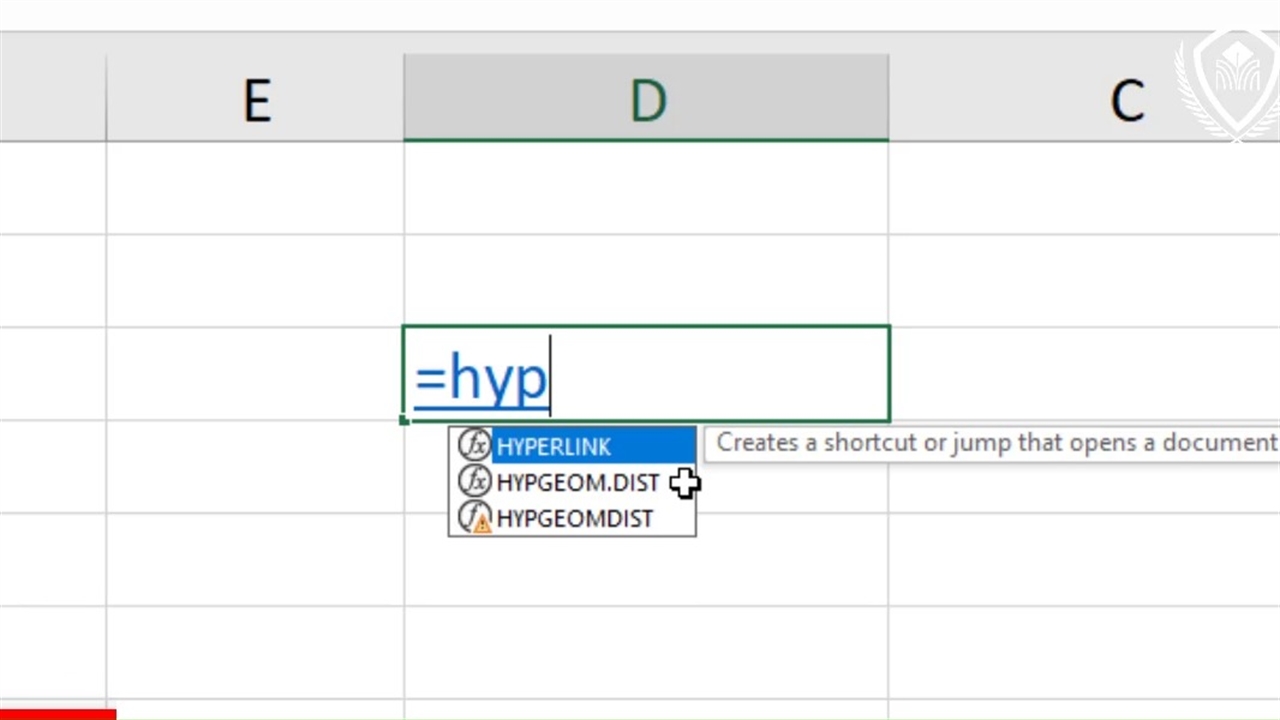Image resolution: width=1280 pixels, height=720 pixels.
Task: Select the column D header
Action: click(646, 101)
